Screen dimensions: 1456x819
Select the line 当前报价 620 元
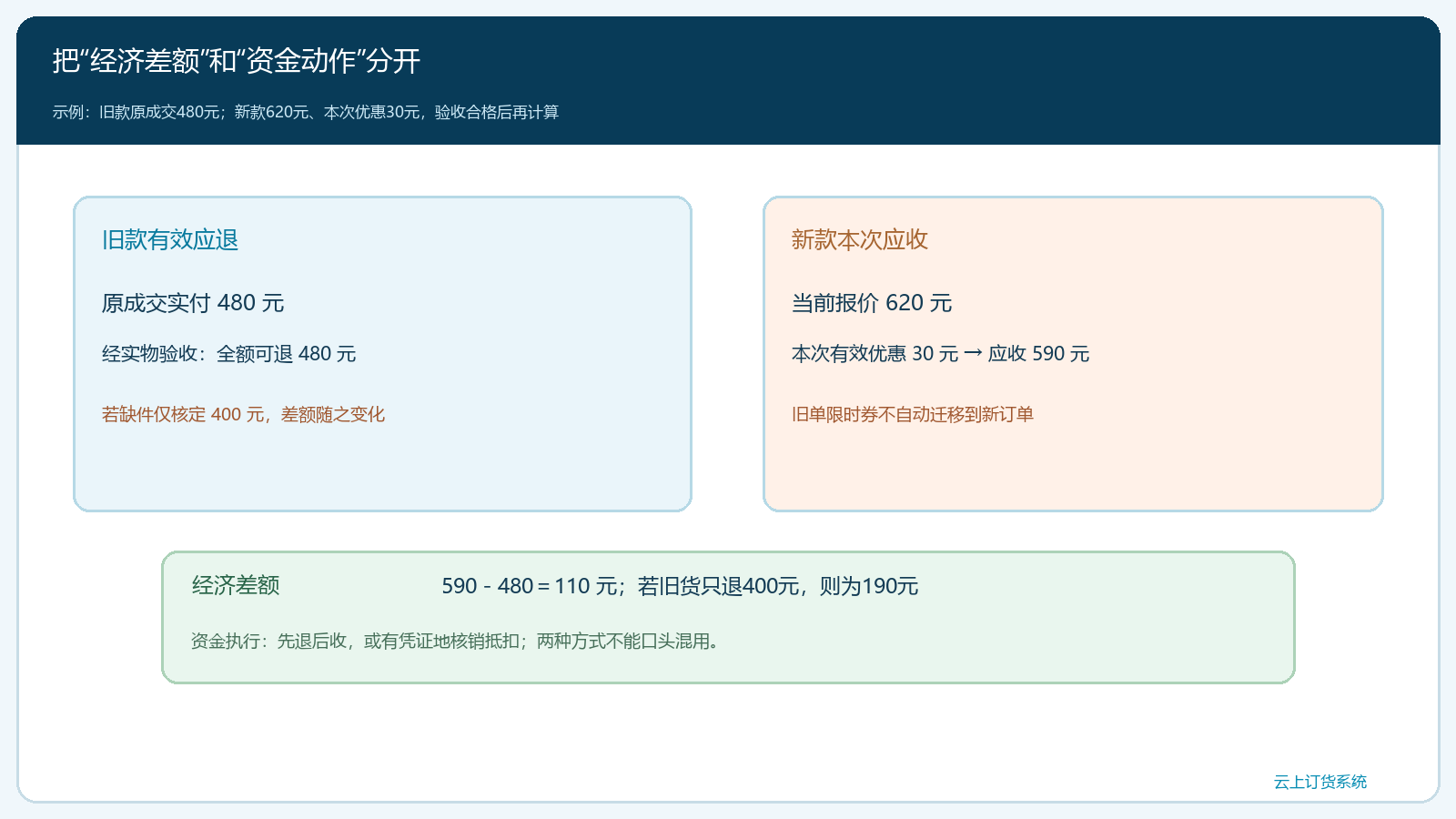(872, 303)
